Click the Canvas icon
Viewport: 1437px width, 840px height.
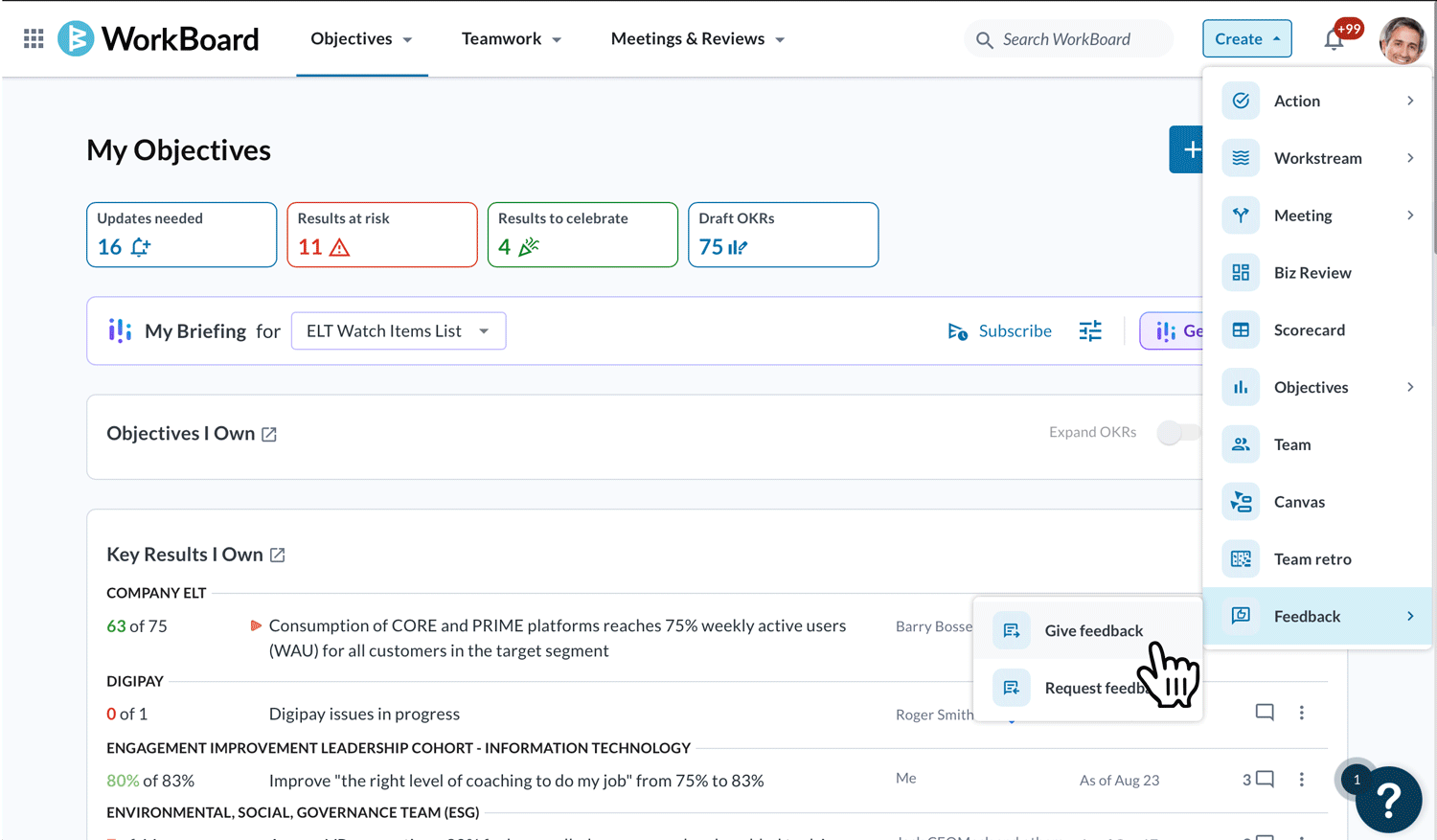[1241, 502]
